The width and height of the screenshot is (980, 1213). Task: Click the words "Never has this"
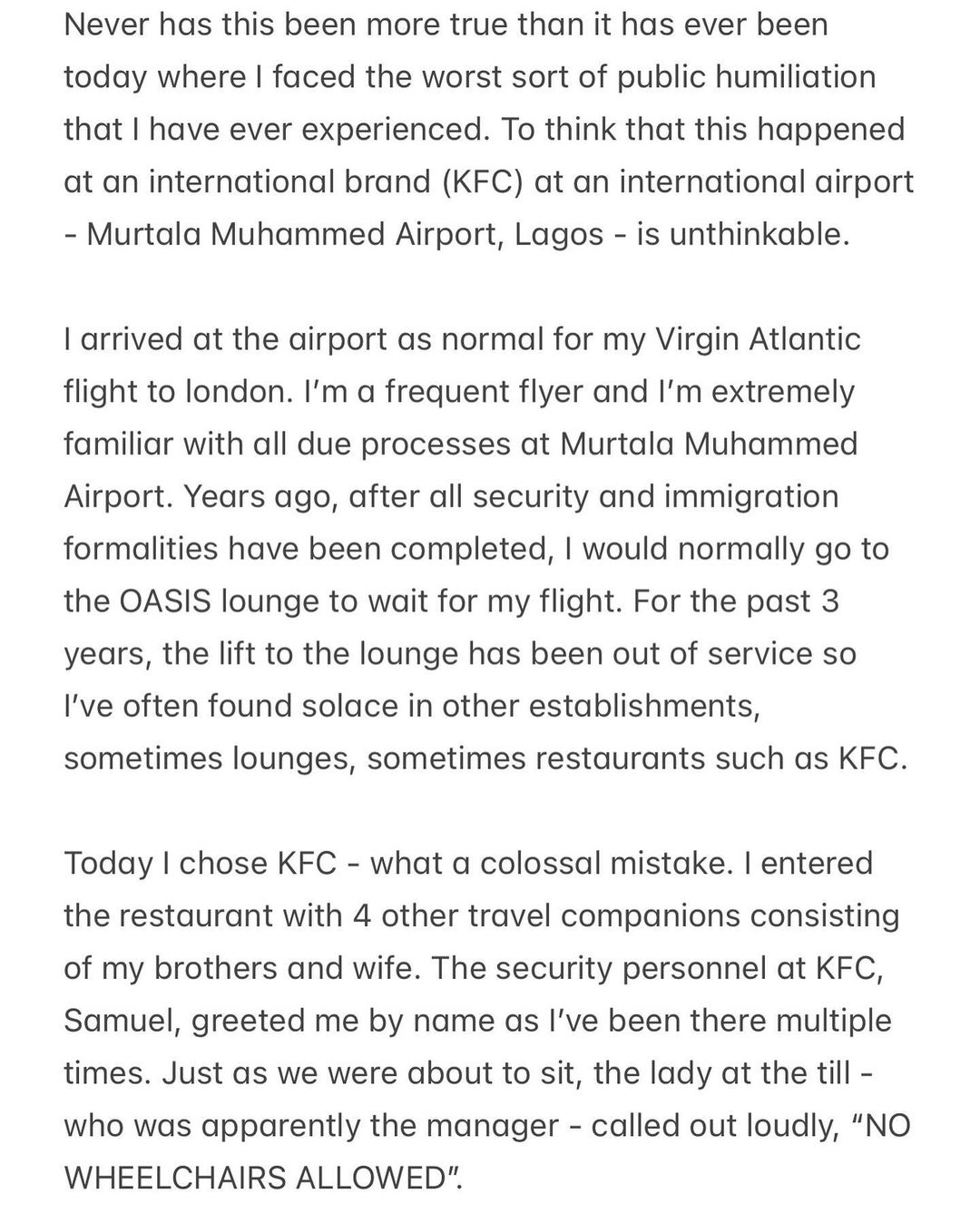156,24
